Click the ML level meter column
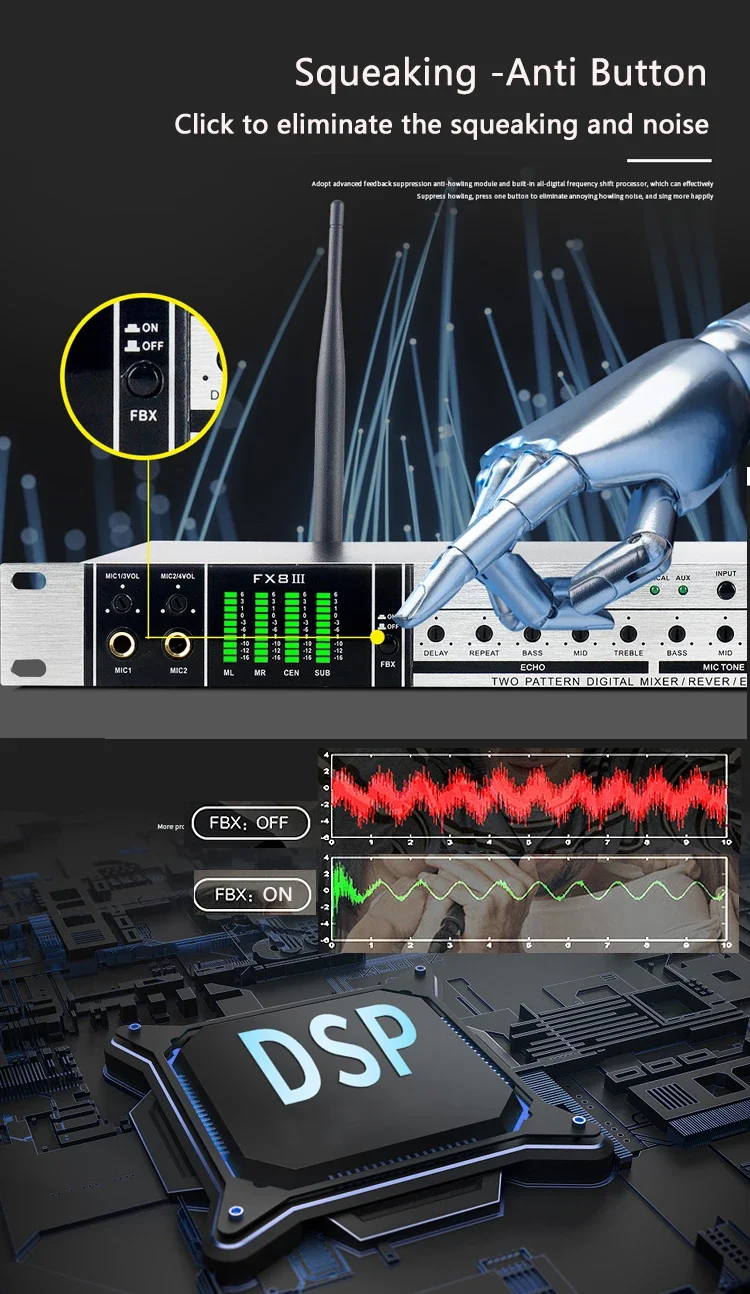The image size is (750, 1294). tap(231, 627)
